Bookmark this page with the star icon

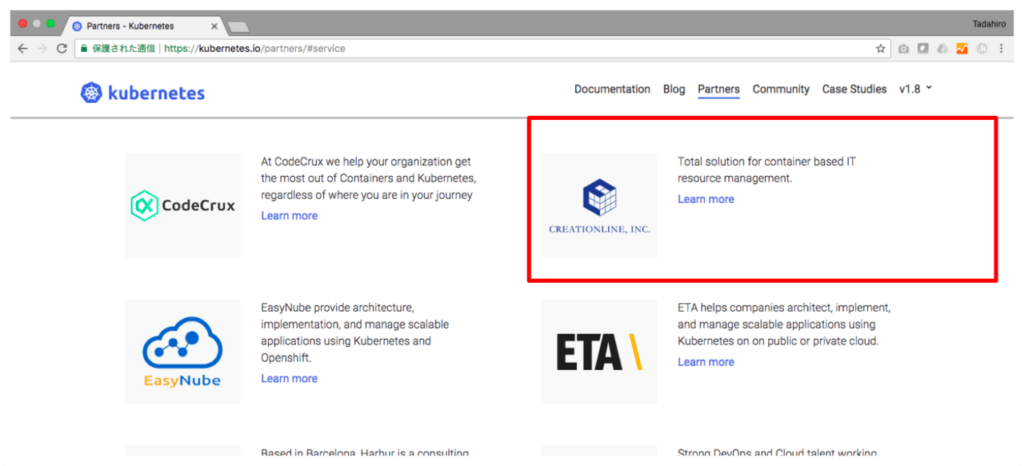pos(880,48)
